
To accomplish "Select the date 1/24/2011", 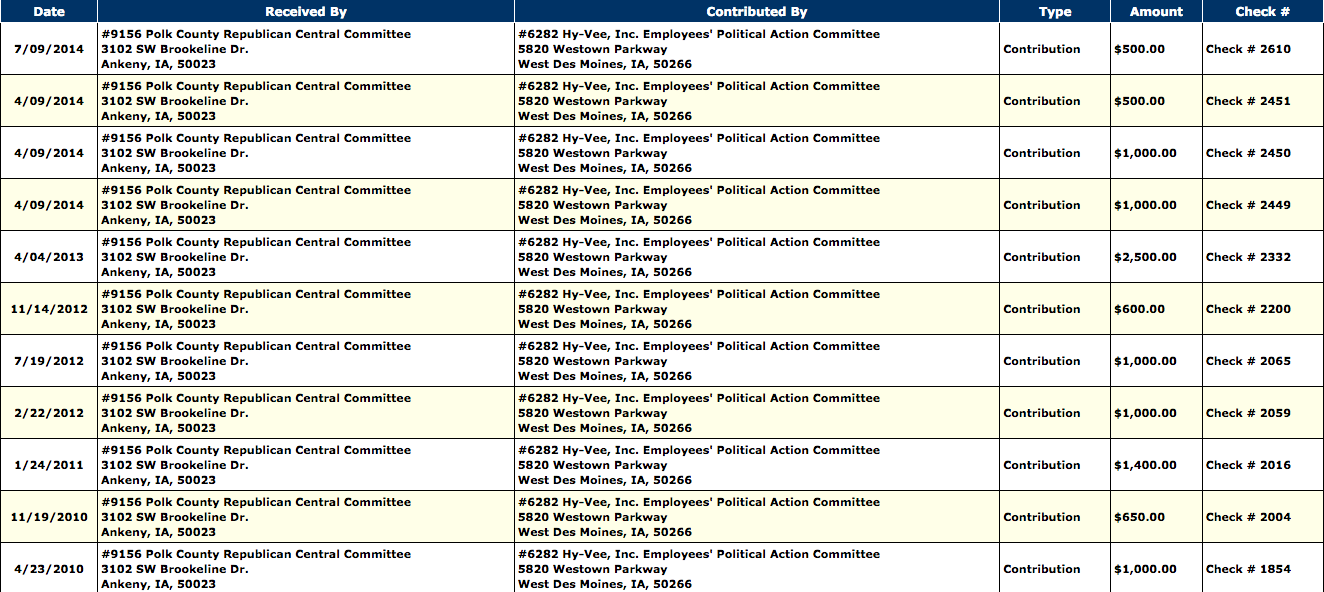I will 49,465.
